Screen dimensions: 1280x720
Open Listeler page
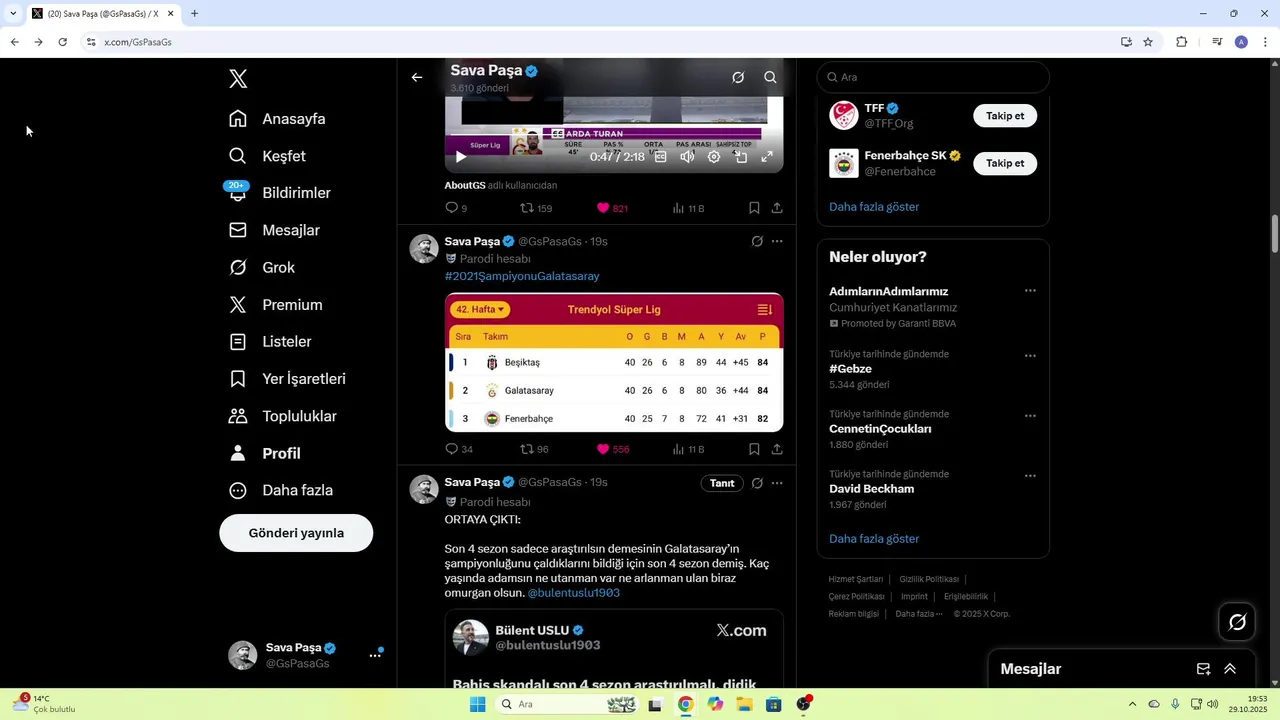tap(270, 342)
